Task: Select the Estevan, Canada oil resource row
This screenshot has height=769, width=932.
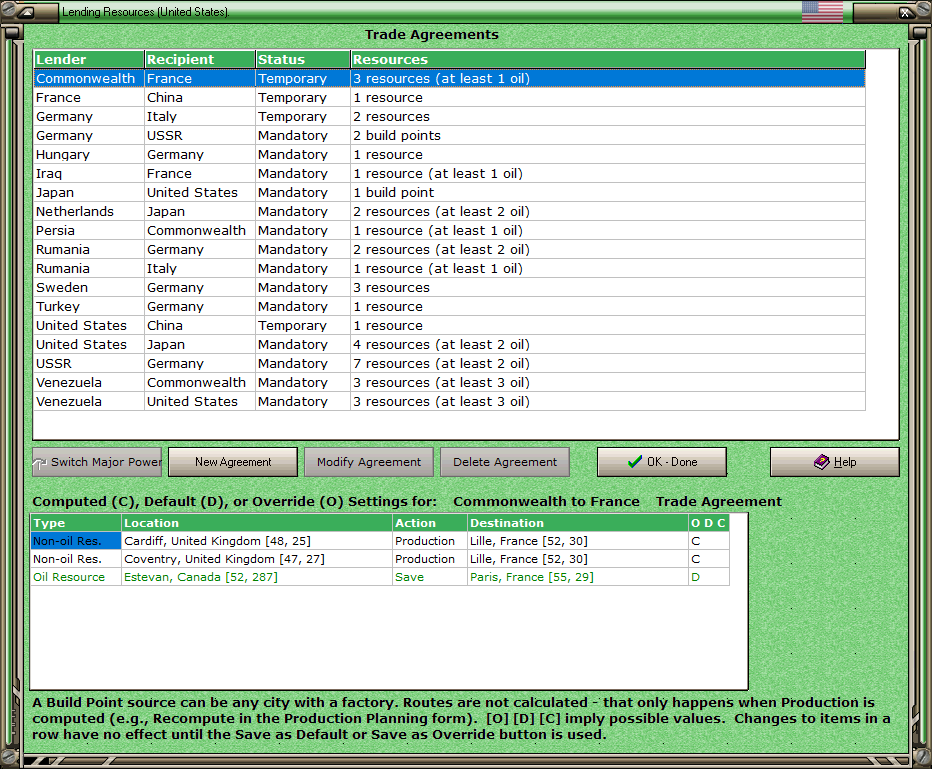Action: tap(380, 577)
